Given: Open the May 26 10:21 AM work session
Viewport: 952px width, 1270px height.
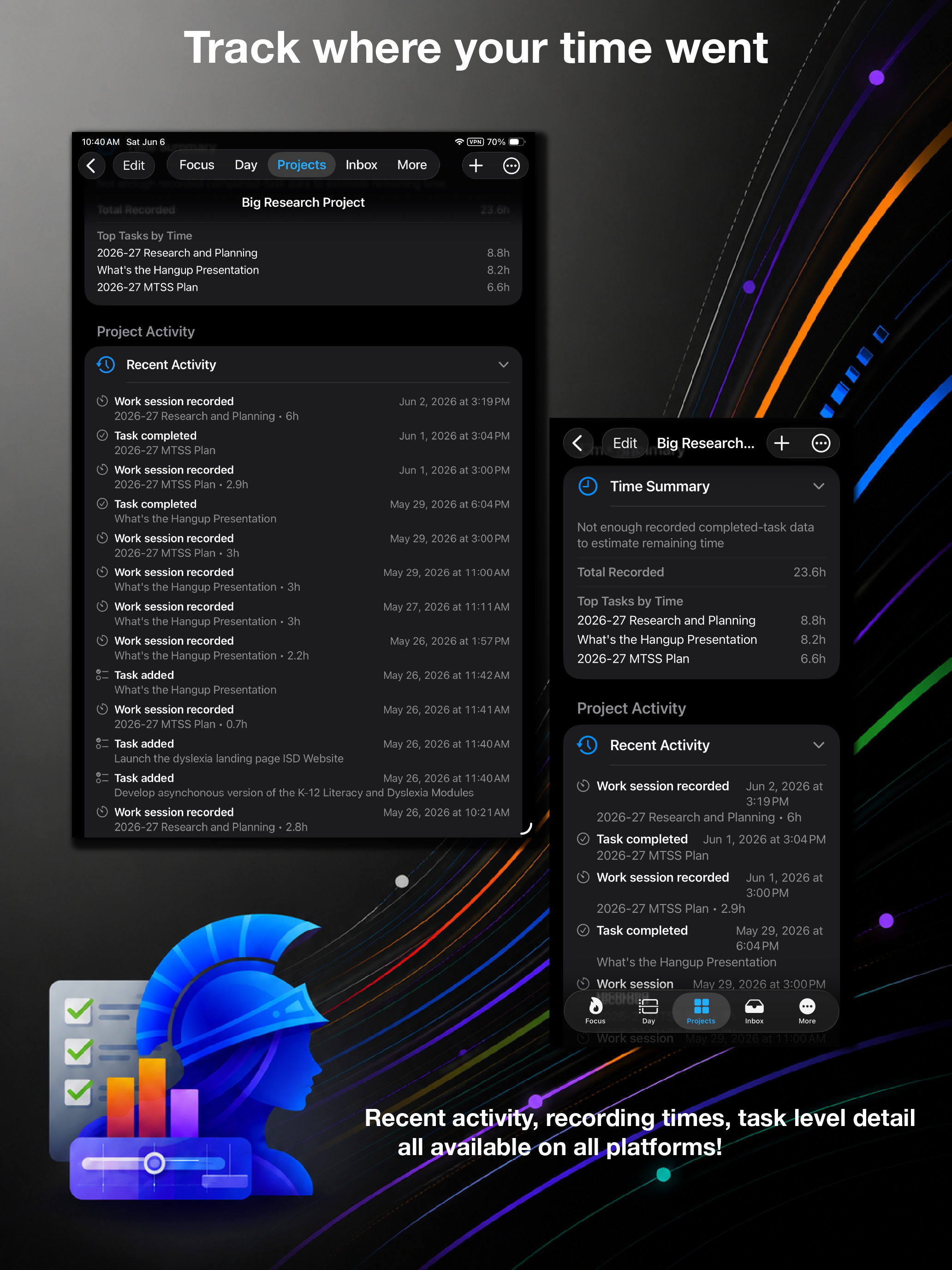Looking at the screenshot, I should coord(303,819).
